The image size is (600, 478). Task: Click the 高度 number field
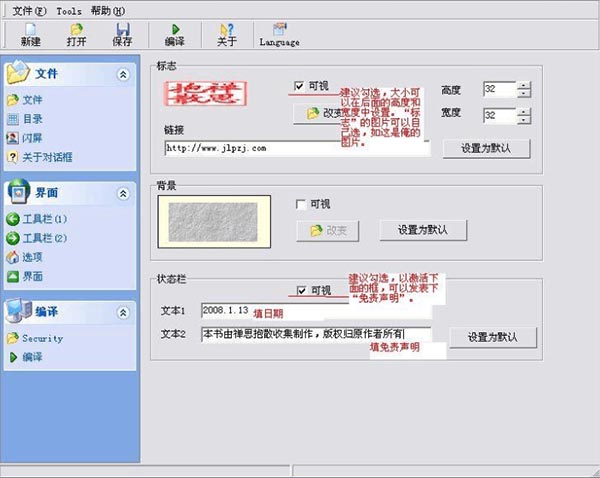[501, 89]
